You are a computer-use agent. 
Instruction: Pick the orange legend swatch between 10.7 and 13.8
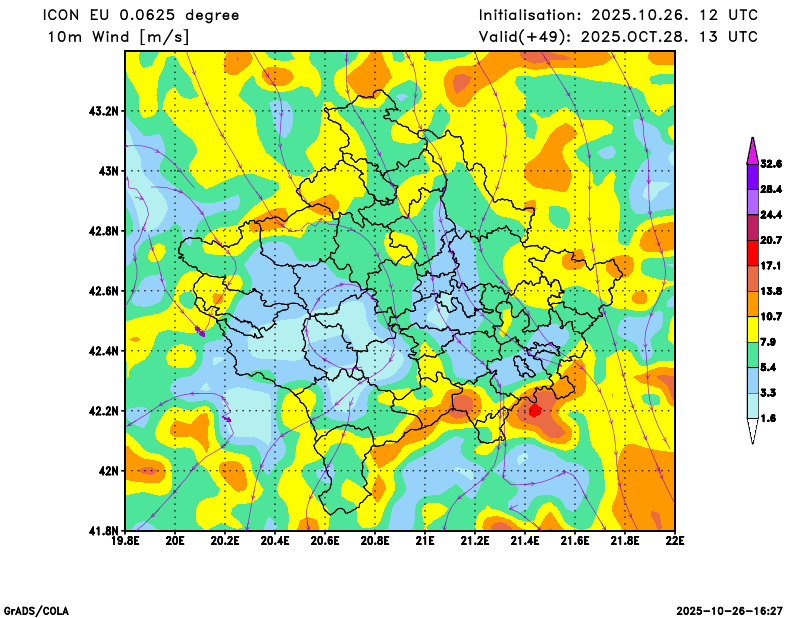[752, 303]
